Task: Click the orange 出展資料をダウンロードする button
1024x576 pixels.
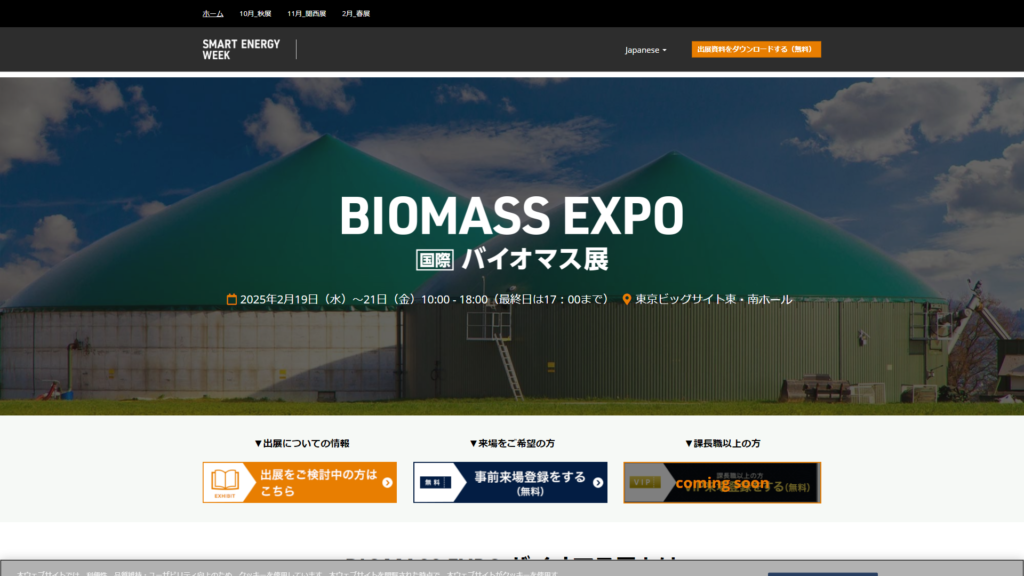Action: (756, 49)
